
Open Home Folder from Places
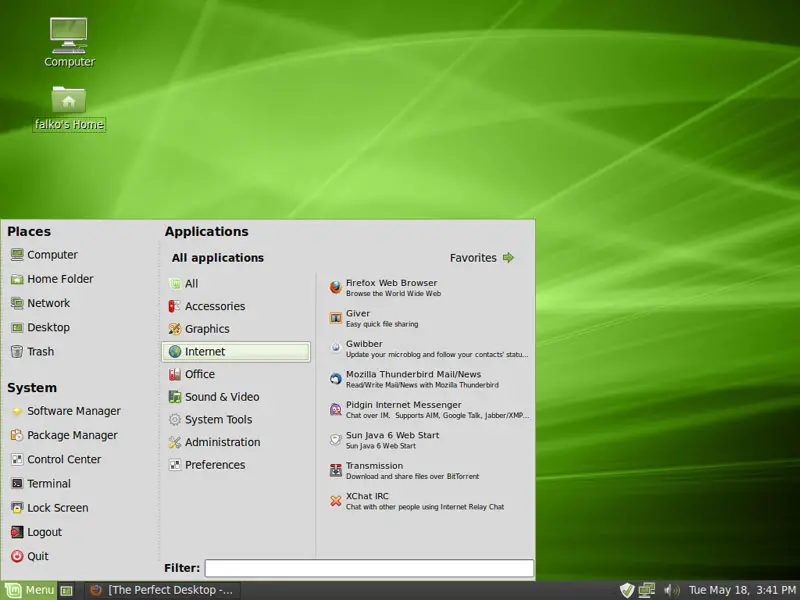[x=52, y=279]
